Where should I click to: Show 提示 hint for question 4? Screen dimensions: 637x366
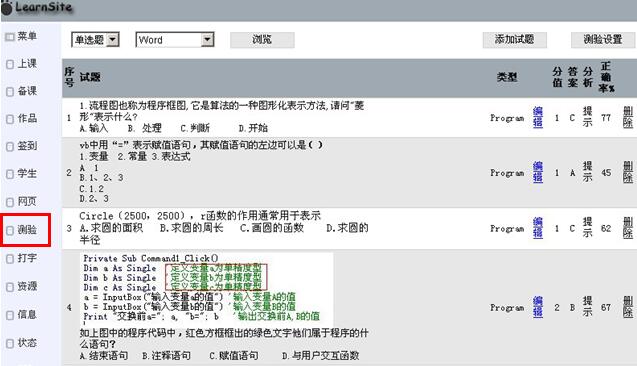click(x=587, y=307)
